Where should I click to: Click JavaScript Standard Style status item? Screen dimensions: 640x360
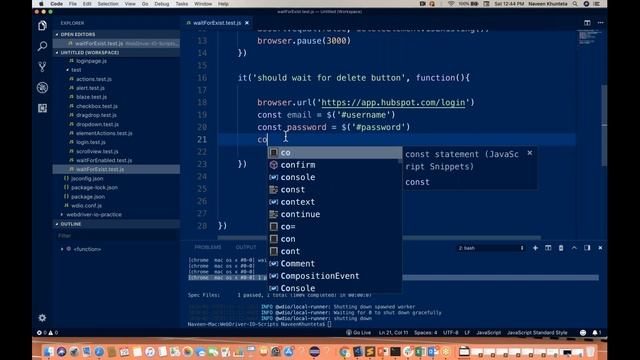click(x=537, y=333)
